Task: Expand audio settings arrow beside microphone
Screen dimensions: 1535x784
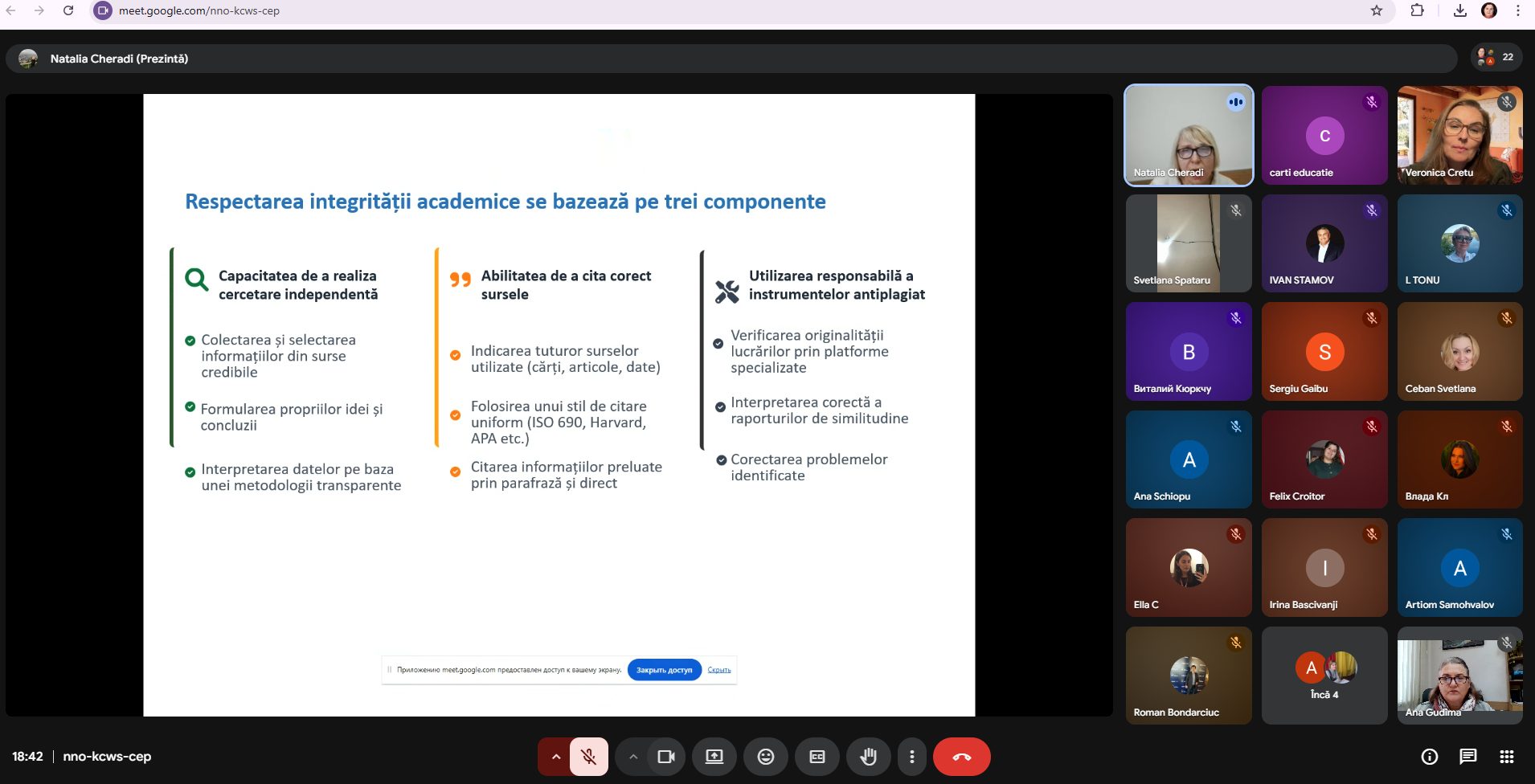Action: coord(555,757)
